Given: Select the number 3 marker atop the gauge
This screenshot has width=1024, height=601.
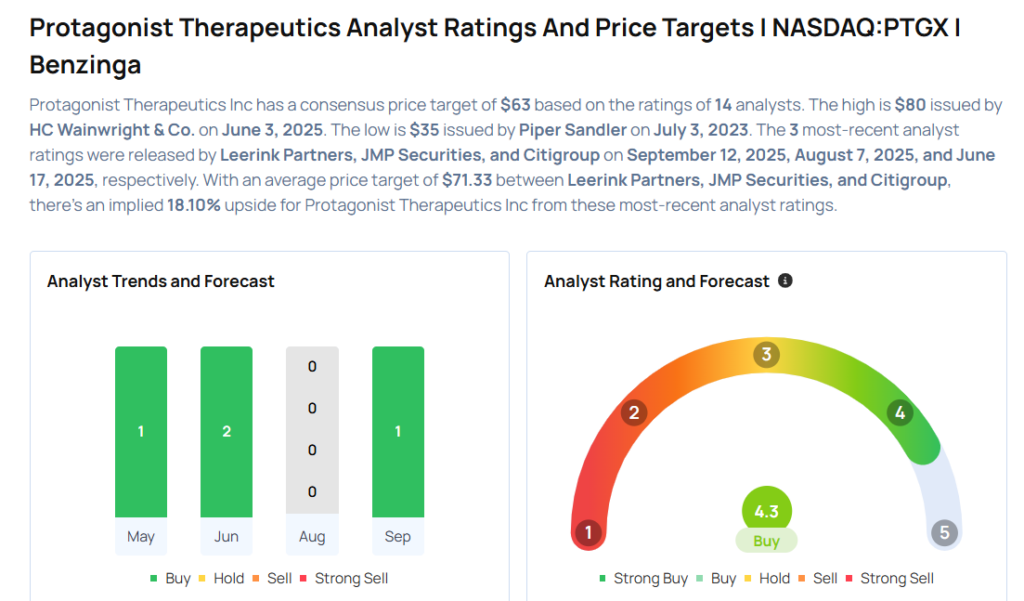Looking at the screenshot, I should pos(767,354).
